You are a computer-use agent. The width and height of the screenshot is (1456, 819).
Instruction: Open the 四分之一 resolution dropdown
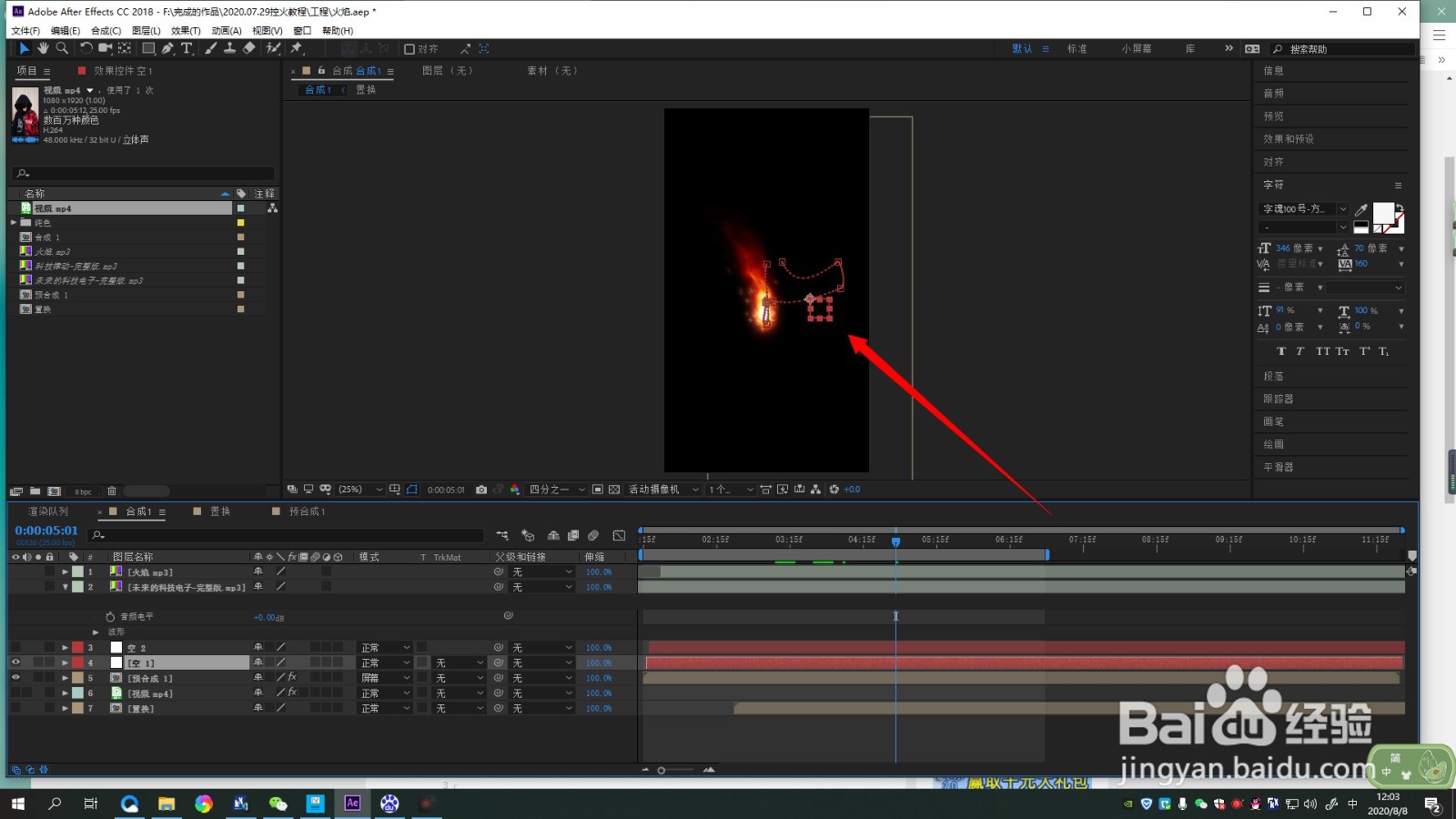tap(557, 490)
